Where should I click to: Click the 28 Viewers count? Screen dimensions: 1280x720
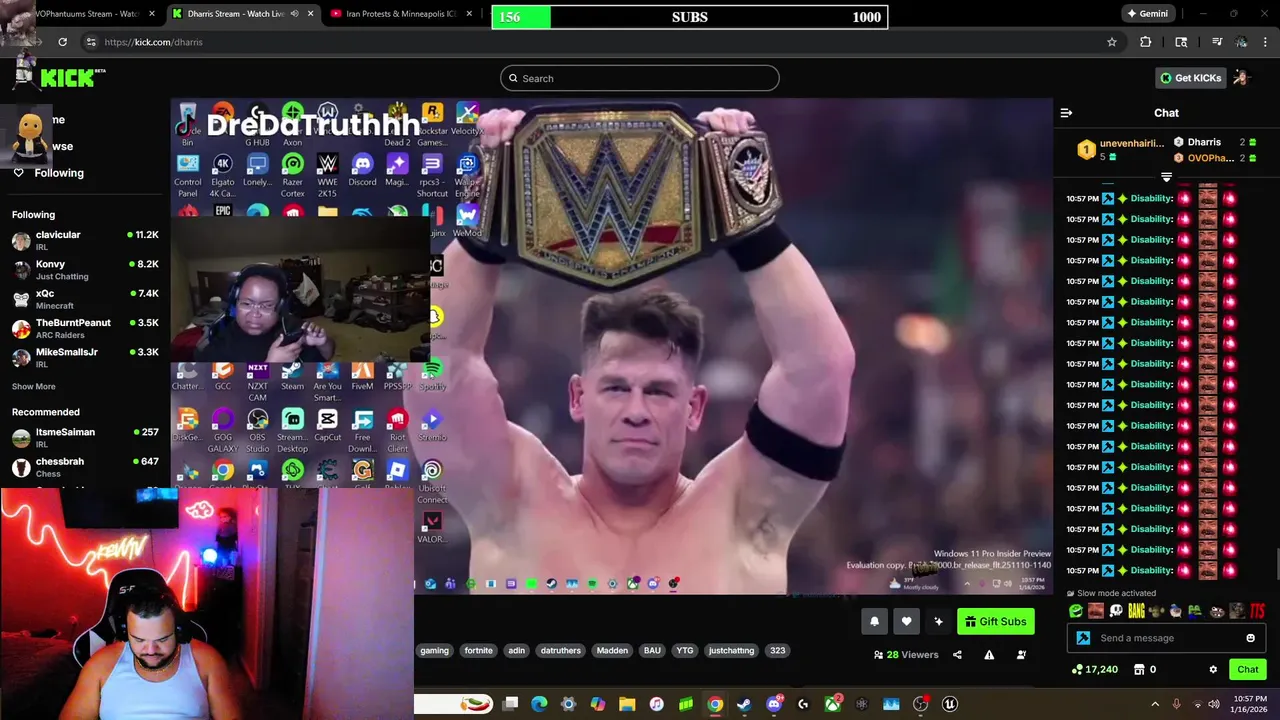pos(906,655)
